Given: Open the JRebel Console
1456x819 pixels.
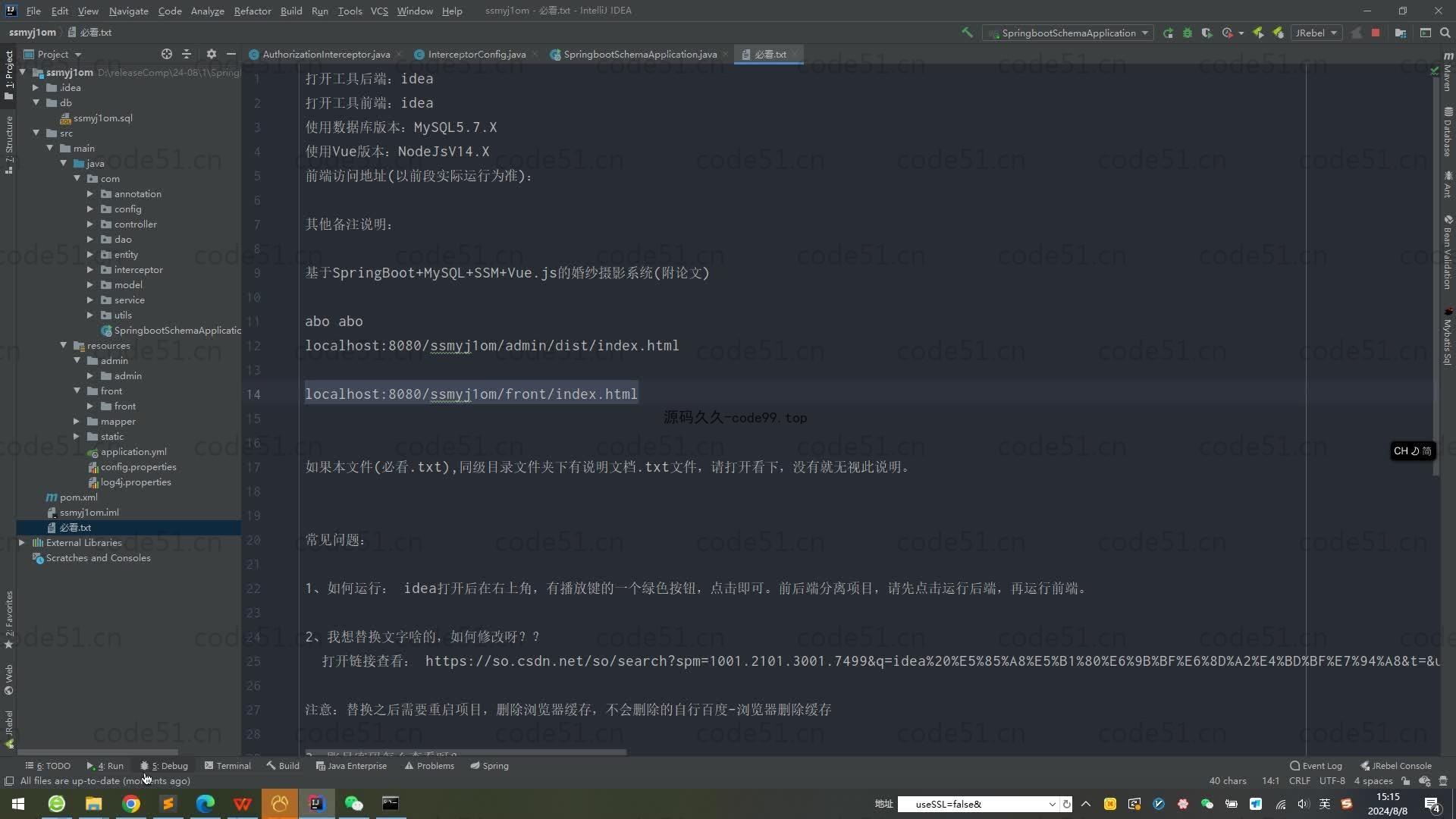Looking at the screenshot, I should pyautogui.click(x=1396, y=765).
